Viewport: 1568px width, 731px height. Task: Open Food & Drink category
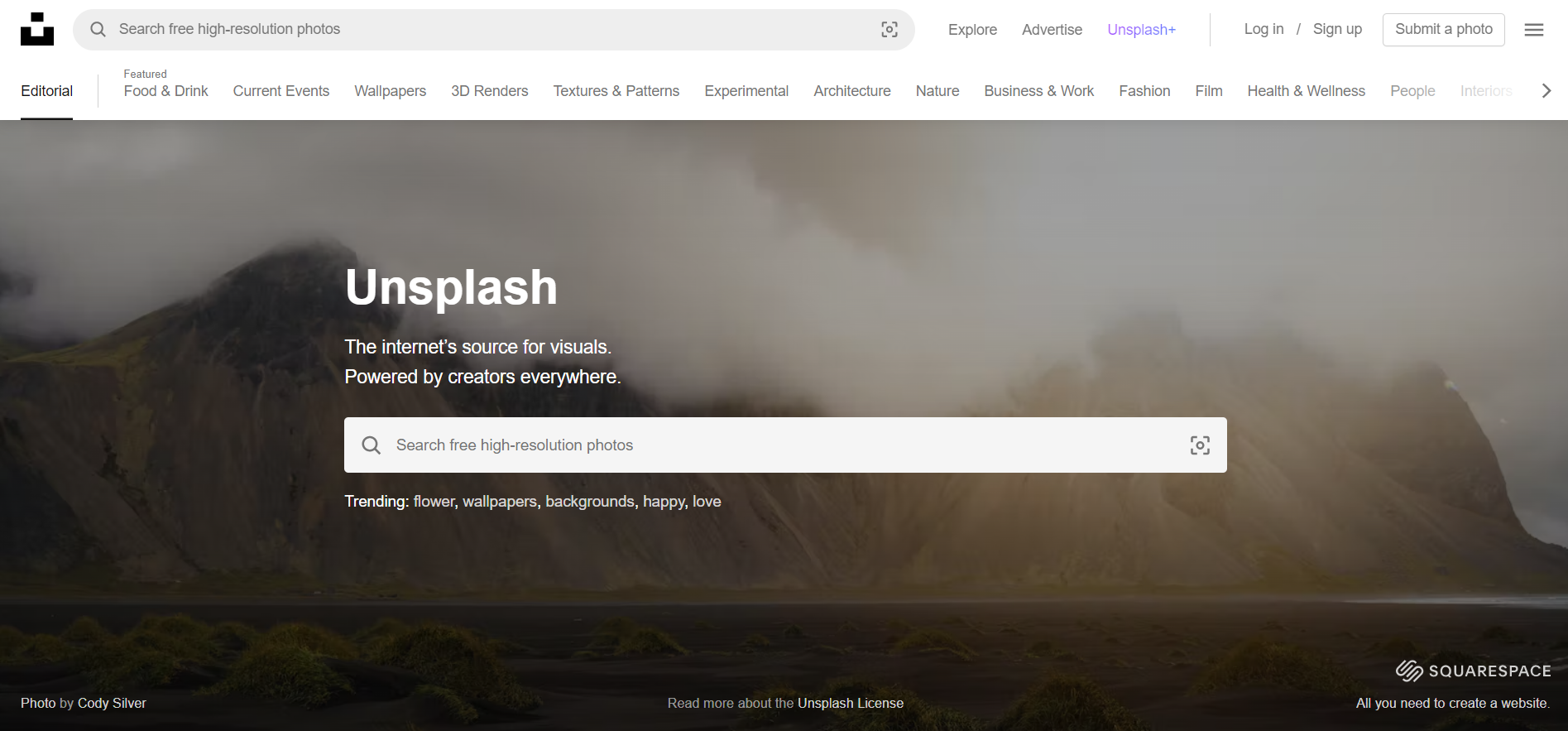pos(165,91)
